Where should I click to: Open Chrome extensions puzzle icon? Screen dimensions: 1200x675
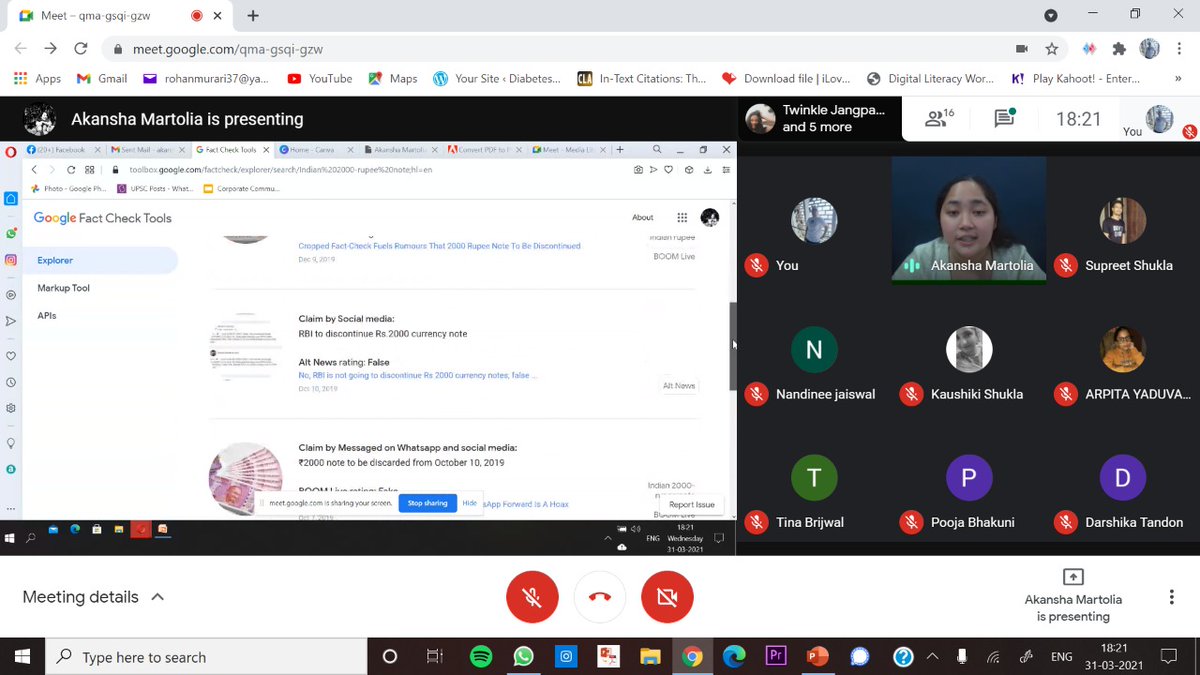1119,48
